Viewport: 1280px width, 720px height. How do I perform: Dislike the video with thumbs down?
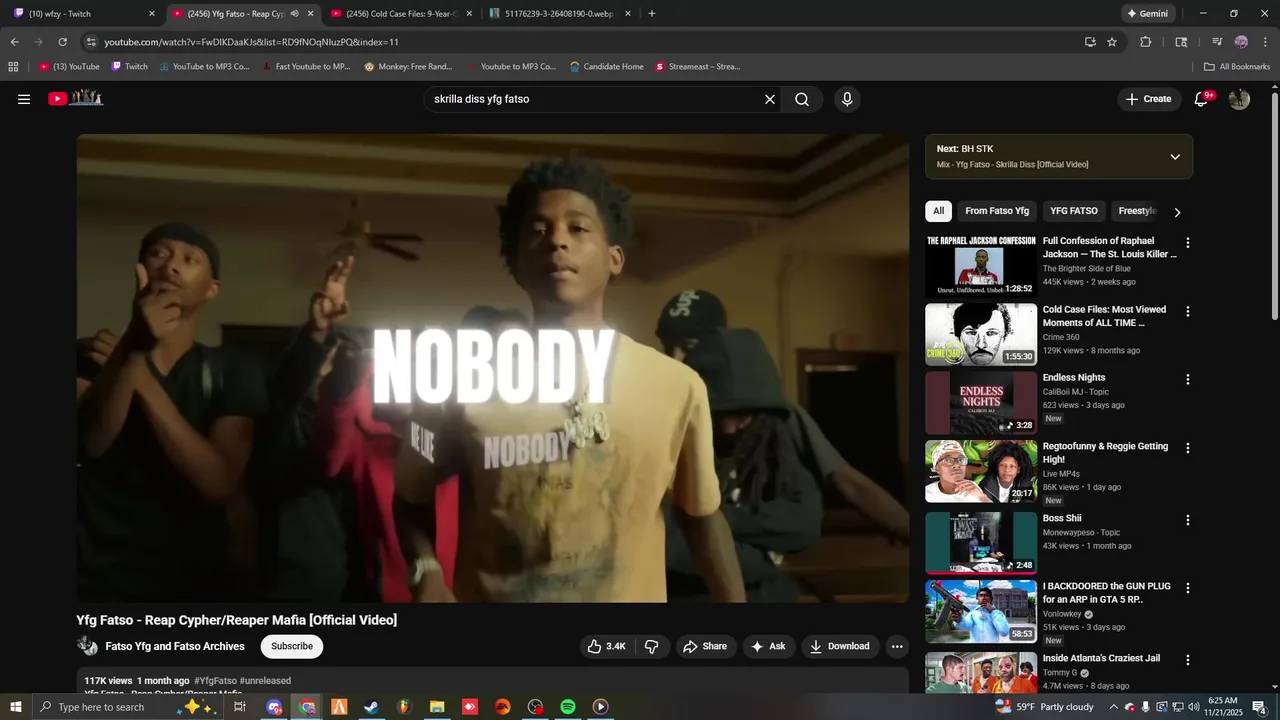point(652,646)
